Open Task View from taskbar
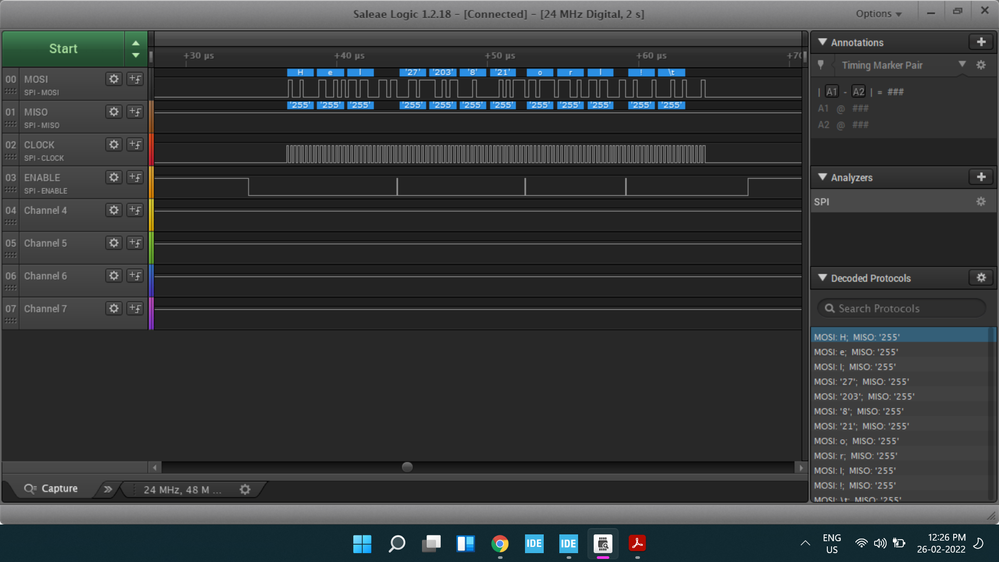 click(x=431, y=544)
